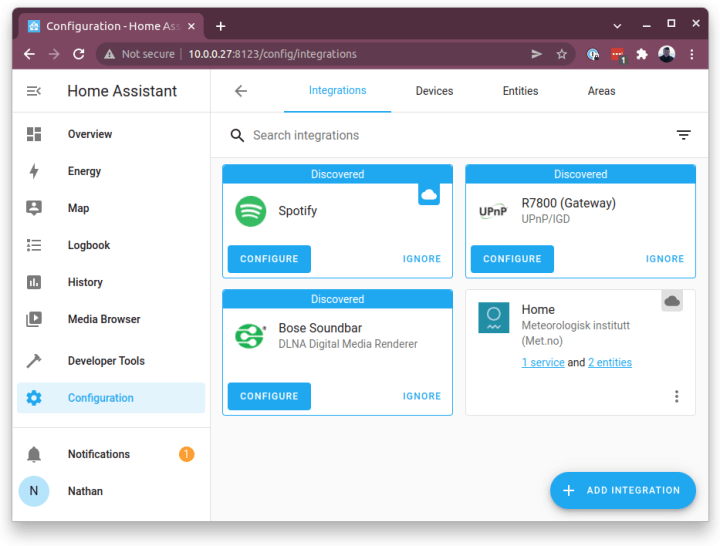
Task: Navigate back in browser
Action: tap(29, 54)
